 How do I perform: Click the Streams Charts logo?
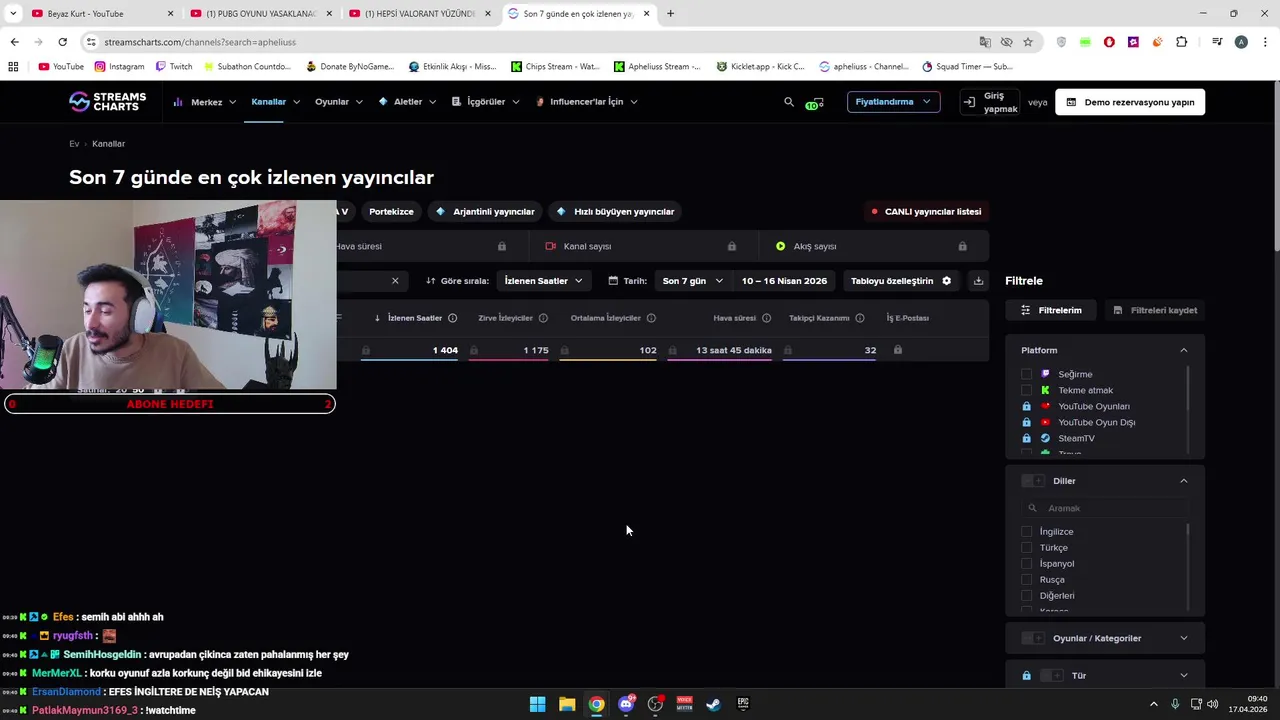(107, 102)
